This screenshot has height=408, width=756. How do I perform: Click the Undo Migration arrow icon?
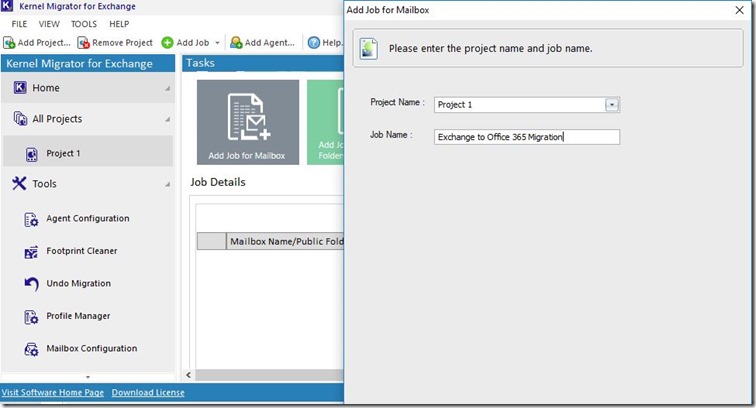coord(31,284)
